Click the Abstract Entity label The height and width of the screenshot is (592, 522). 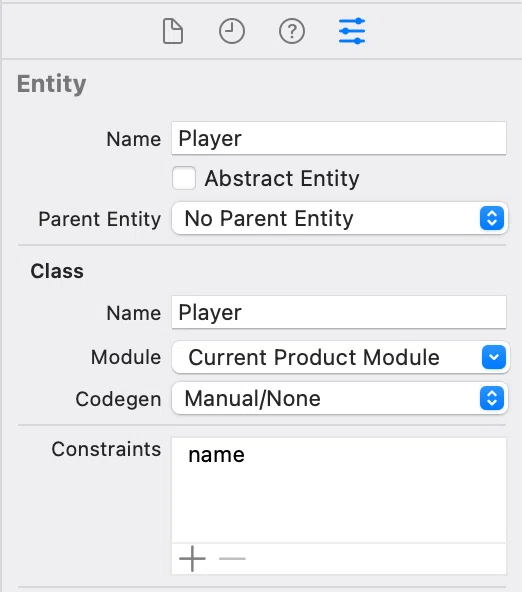(x=282, y=178)
